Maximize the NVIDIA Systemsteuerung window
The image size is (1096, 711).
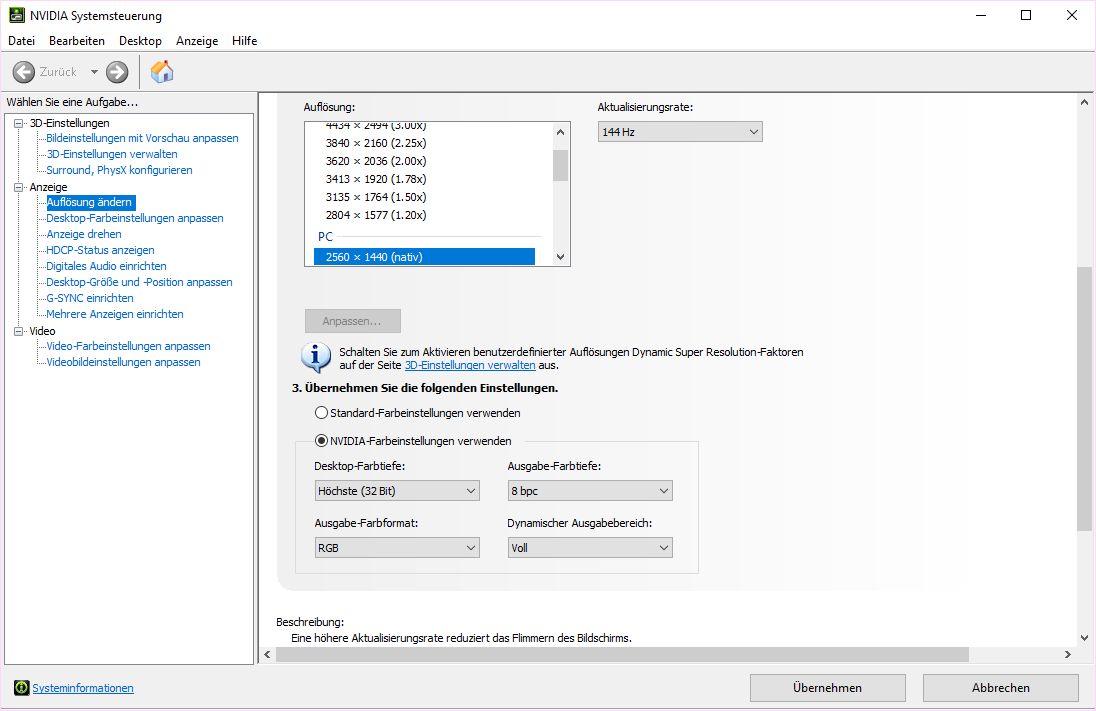click(x=1026, y=15)
